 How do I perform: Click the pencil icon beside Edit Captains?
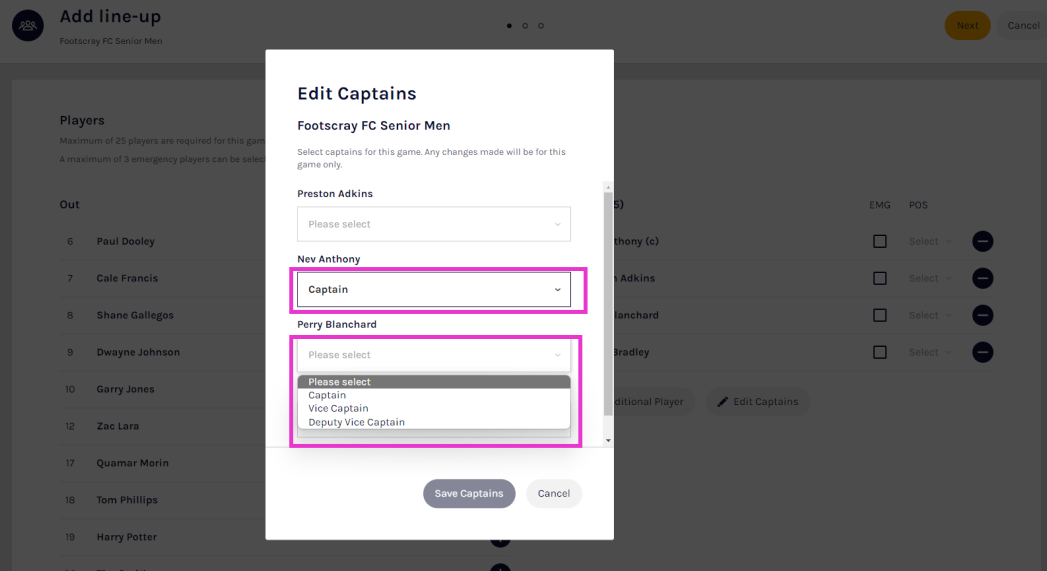(722, 402)
